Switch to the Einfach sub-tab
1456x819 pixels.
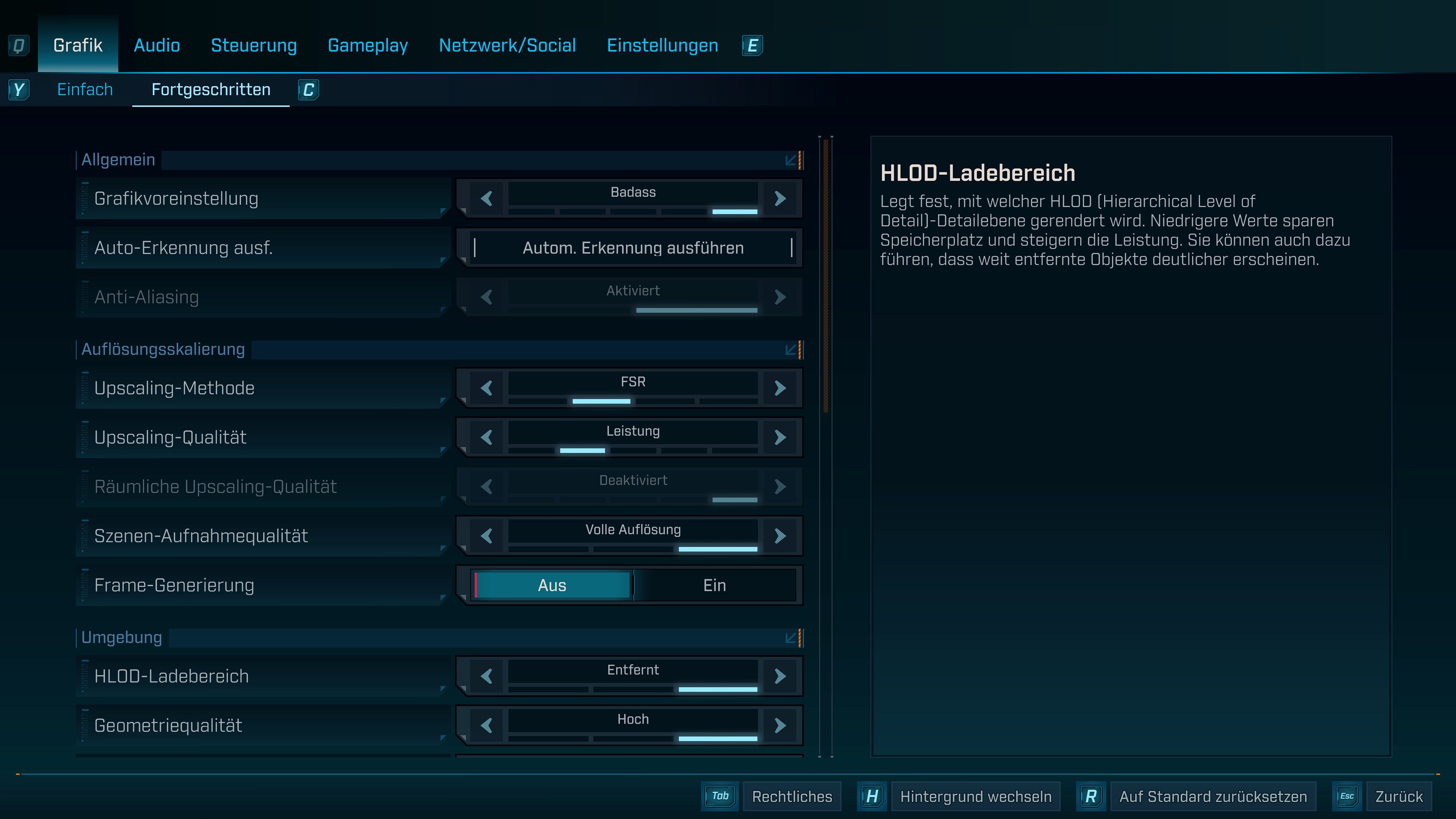tap(85, 89)
